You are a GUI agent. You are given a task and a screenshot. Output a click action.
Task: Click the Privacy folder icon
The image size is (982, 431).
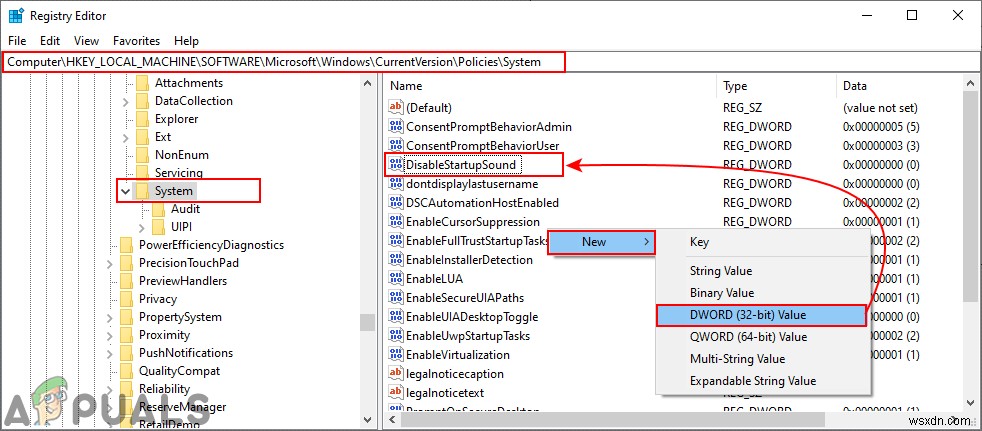(x=127, y=299)
